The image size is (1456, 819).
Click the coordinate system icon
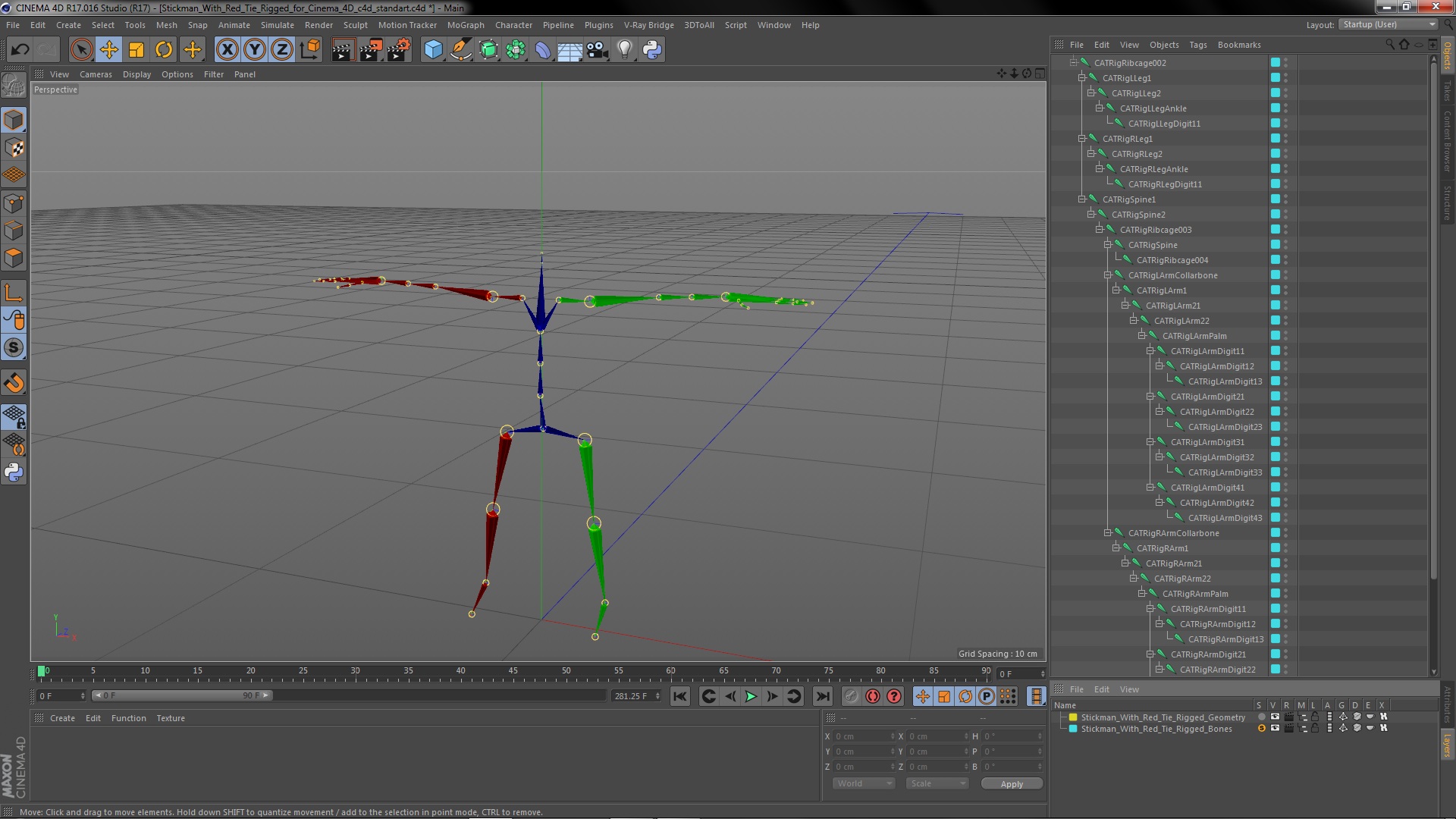[310, 50]
